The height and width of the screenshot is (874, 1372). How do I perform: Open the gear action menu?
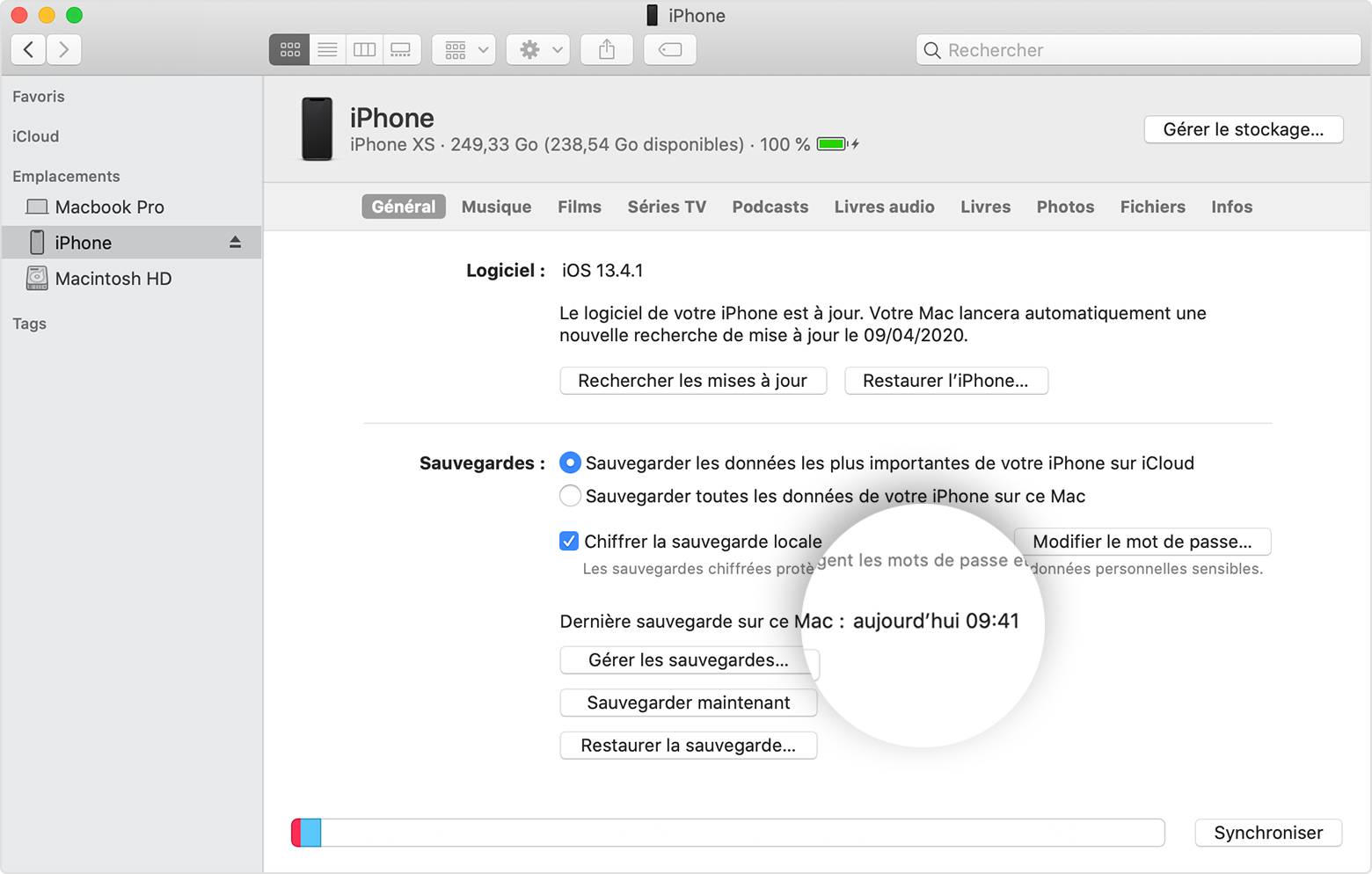538,50
